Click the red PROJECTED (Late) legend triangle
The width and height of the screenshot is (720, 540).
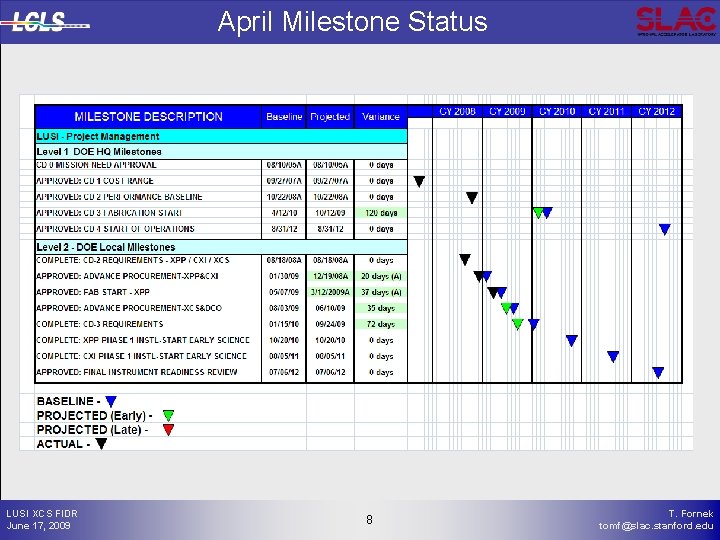(169, 430)
